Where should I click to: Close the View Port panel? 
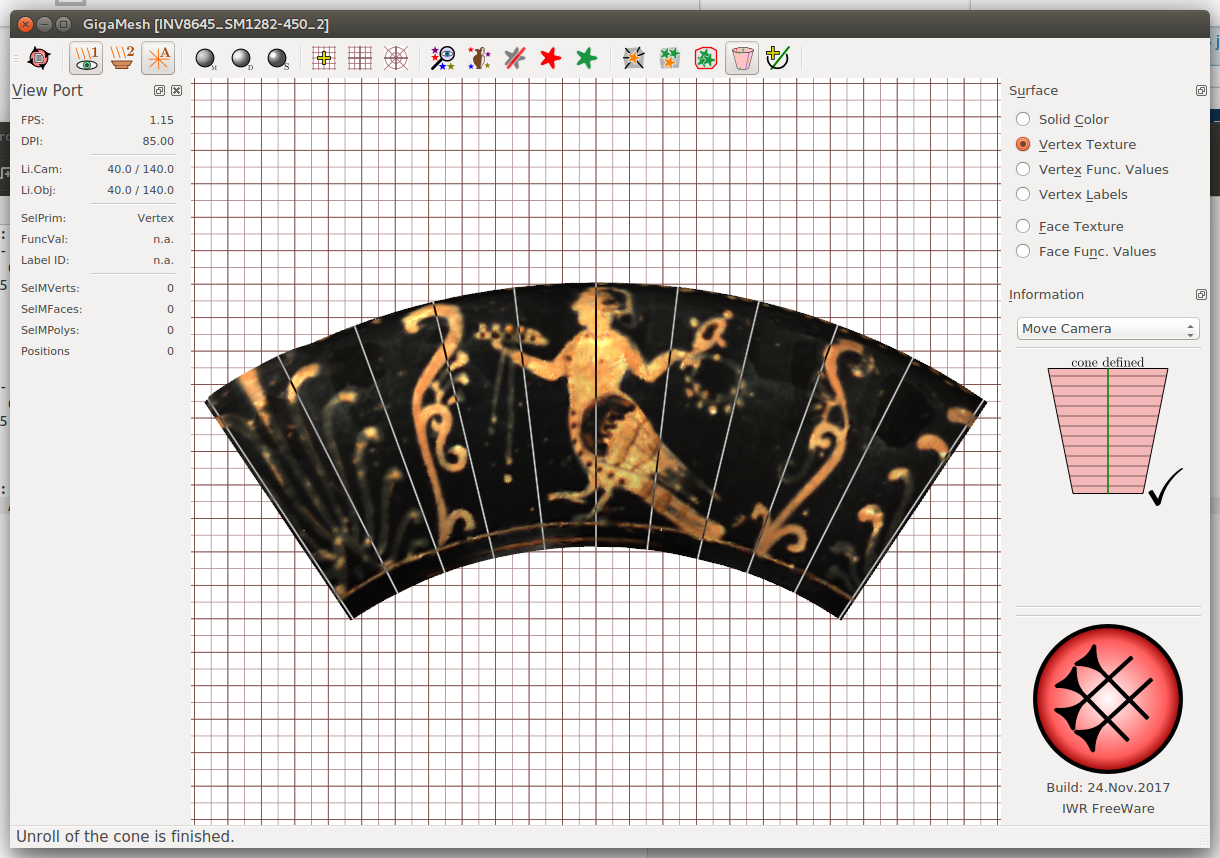[177, 90]
